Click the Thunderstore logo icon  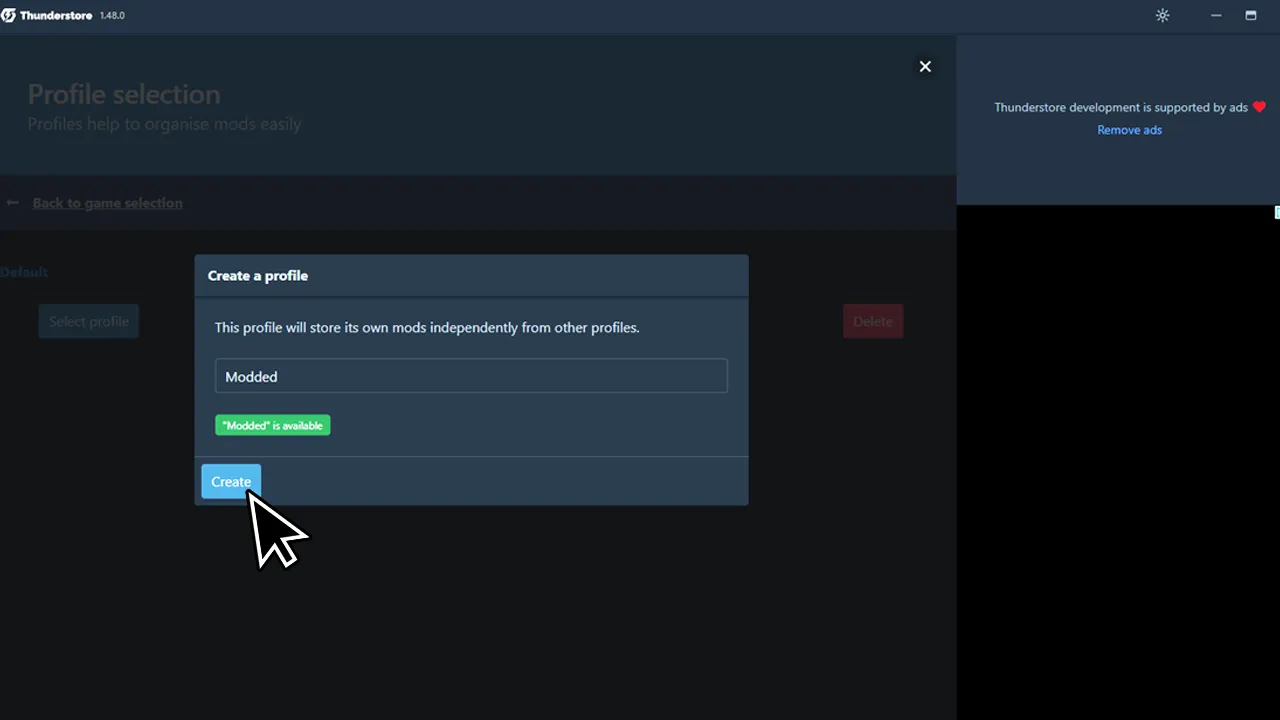pos(10,15)
